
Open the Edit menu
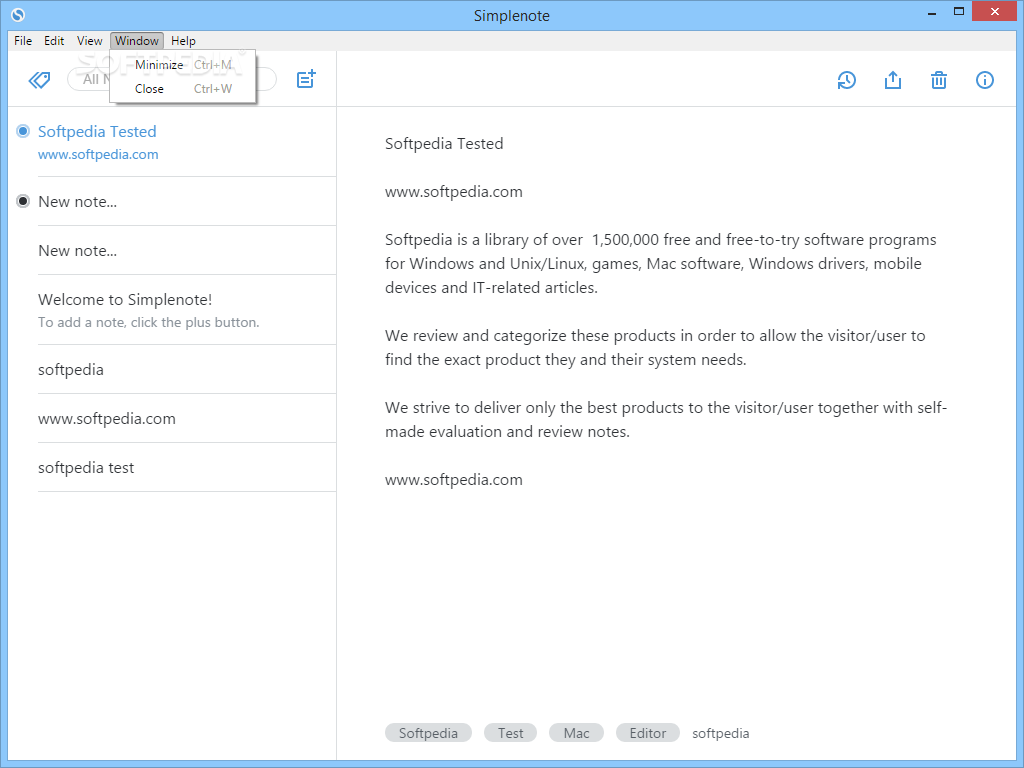tap(54, 40)
